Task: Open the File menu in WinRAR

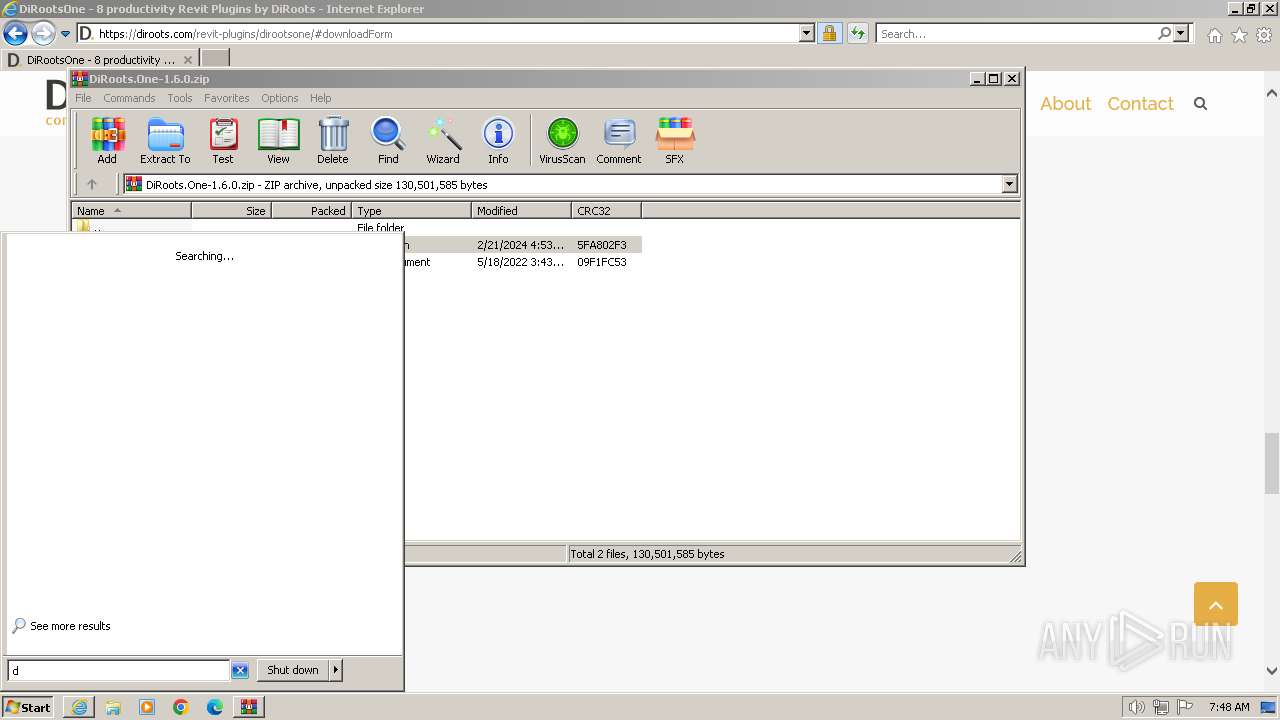Action: pyautogui.click(x=83, y=98)
